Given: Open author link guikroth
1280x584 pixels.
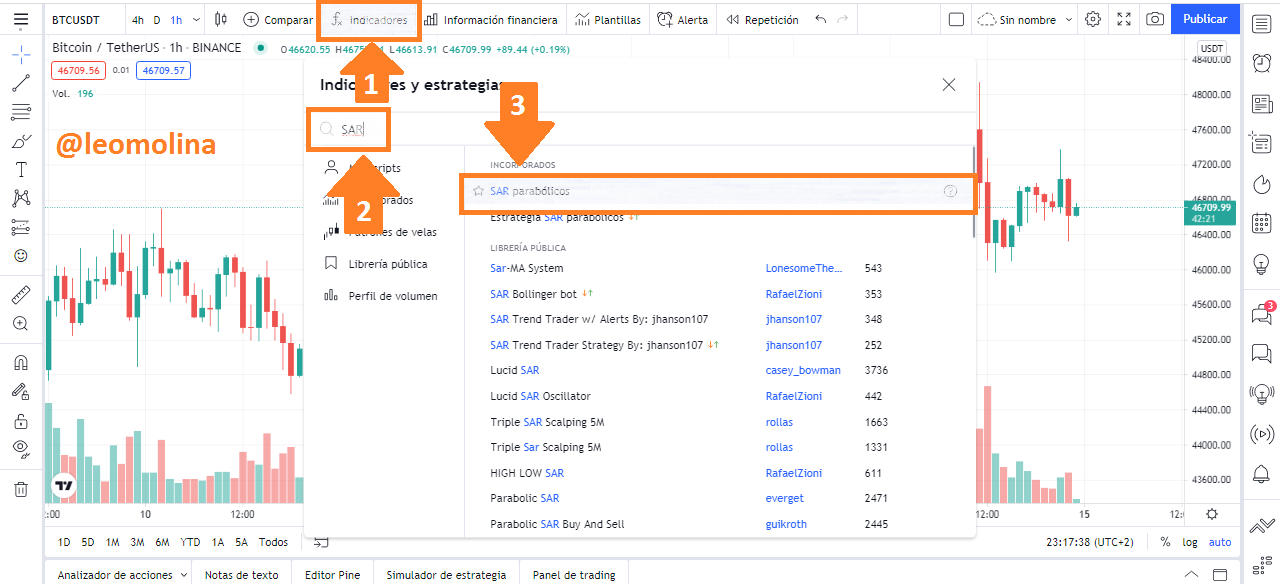Looking at the screenshot, I should pos(786,524).
